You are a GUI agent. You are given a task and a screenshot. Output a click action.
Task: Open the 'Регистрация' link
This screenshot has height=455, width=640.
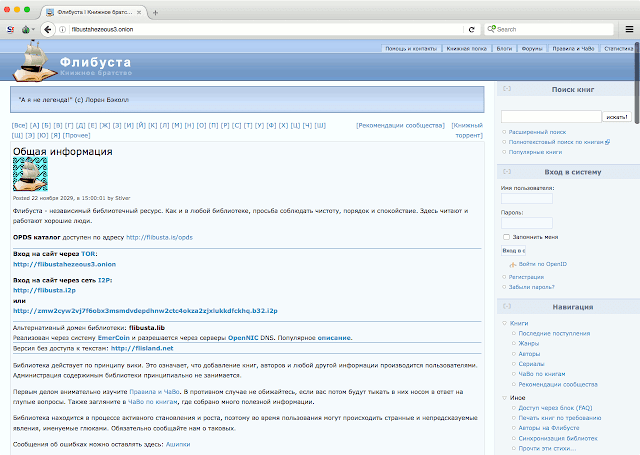[526, 276]
